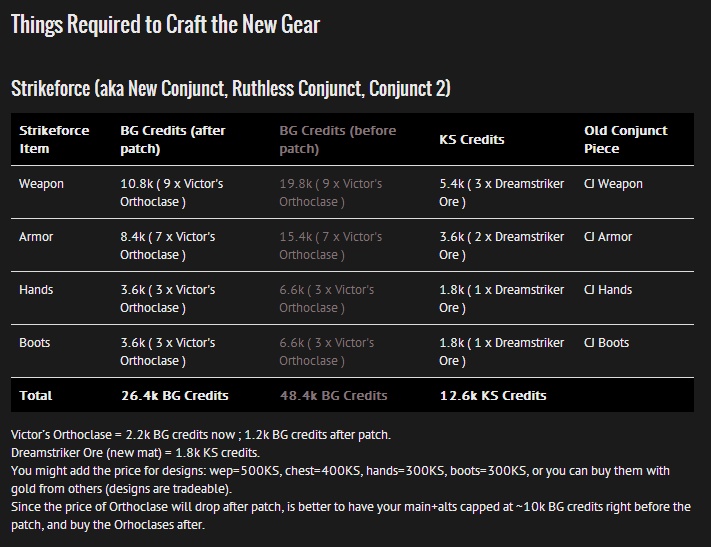Image resolution: width=711 pixels, height=547 pixels.
Task: Click the Weapon row label
Action: click(x=41, y=184)
